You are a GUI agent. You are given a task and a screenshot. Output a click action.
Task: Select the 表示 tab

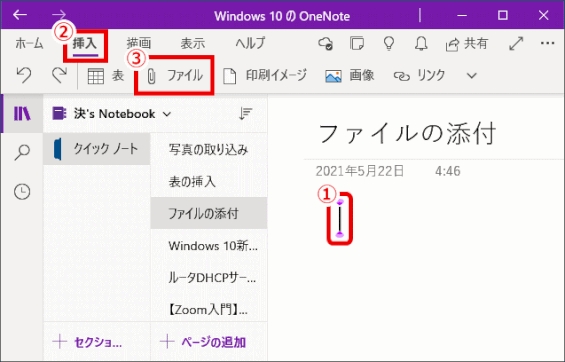[193, 44]
